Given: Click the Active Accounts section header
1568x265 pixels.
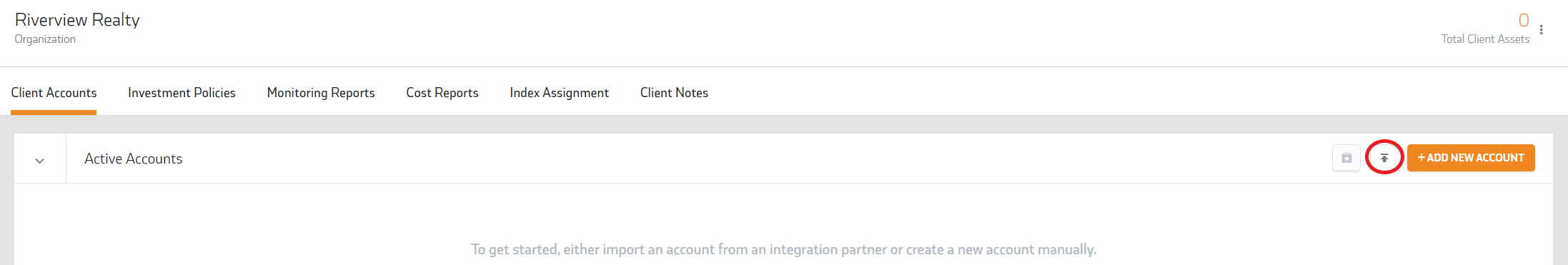Looking at the screenshot, I should click(134, 159).
